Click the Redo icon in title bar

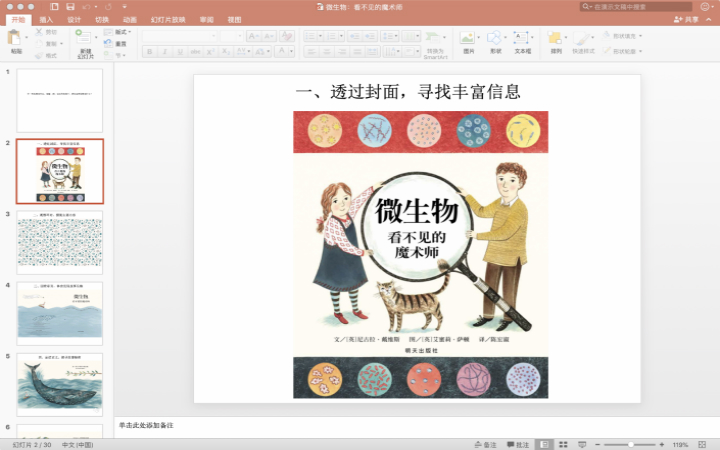tap(108, 6)
